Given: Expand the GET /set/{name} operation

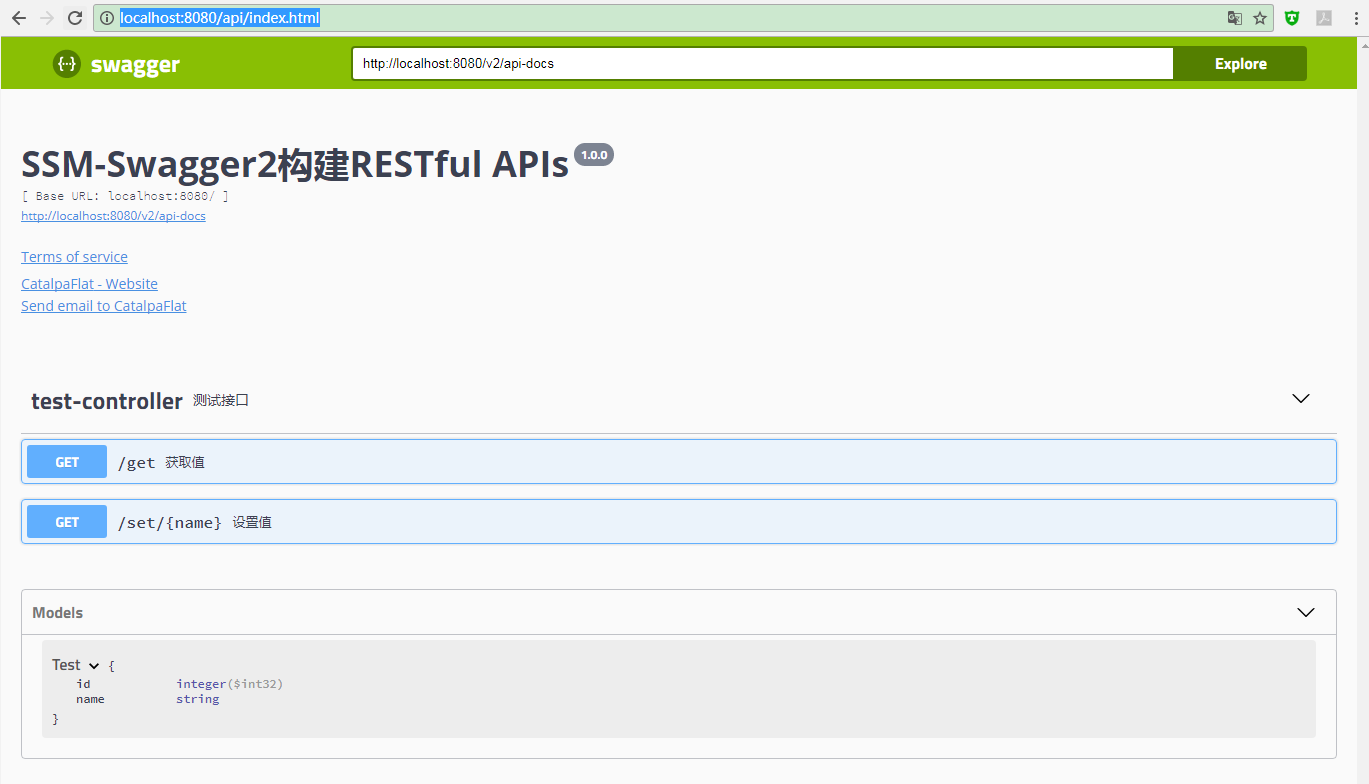Looking at the screenshot, I should [x=678, y=522].
